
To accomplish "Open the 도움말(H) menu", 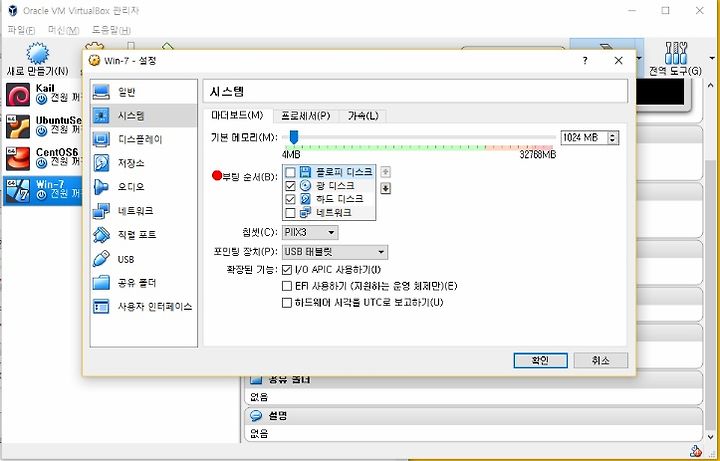I will pyautogui.click(x=111, y=30).
